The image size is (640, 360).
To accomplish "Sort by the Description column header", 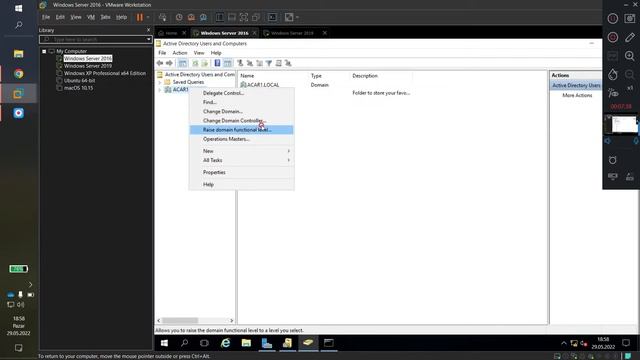I will click(365, 76).
